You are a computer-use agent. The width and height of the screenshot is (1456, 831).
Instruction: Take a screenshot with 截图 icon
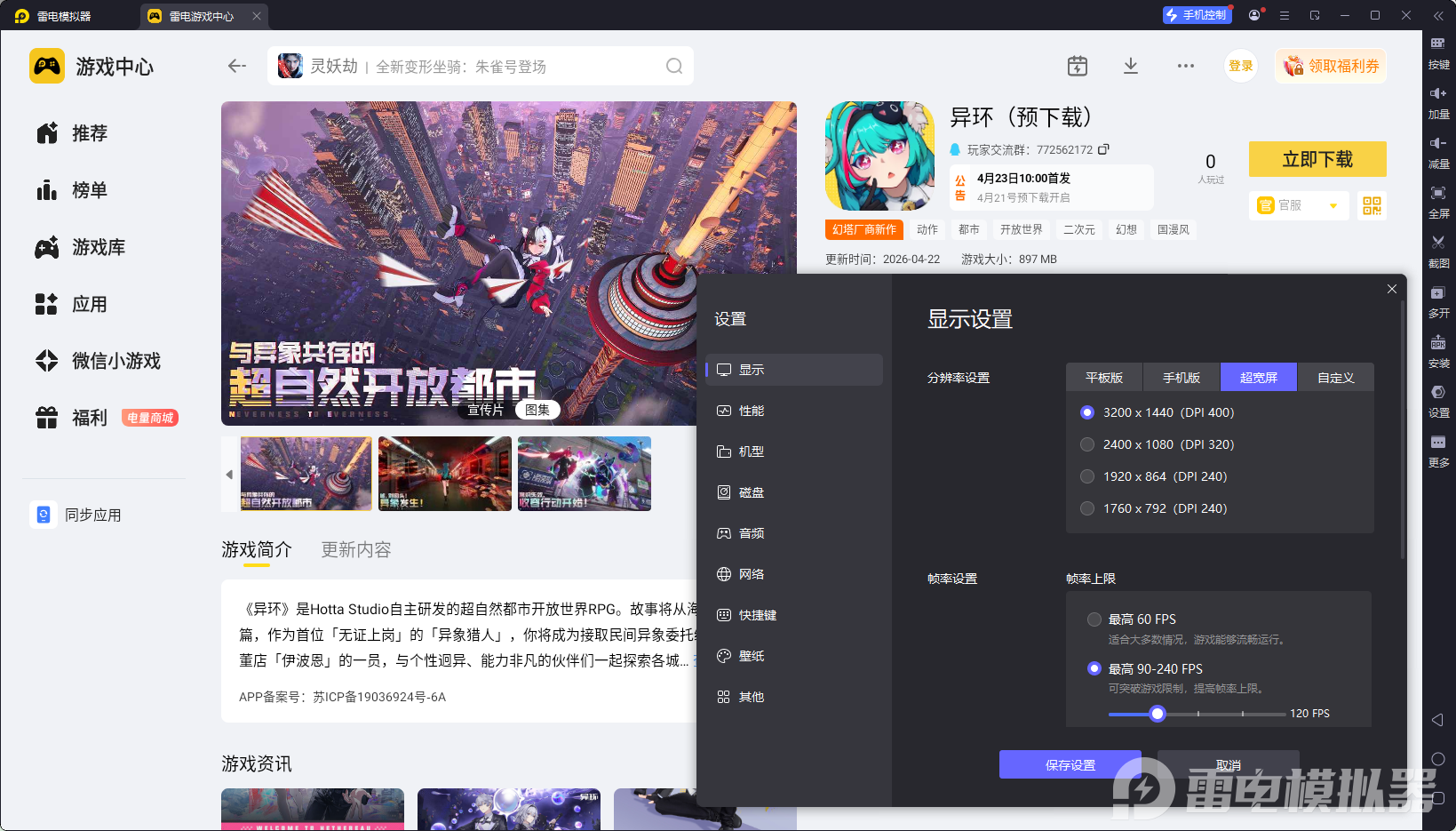[x=1438, y=243]
